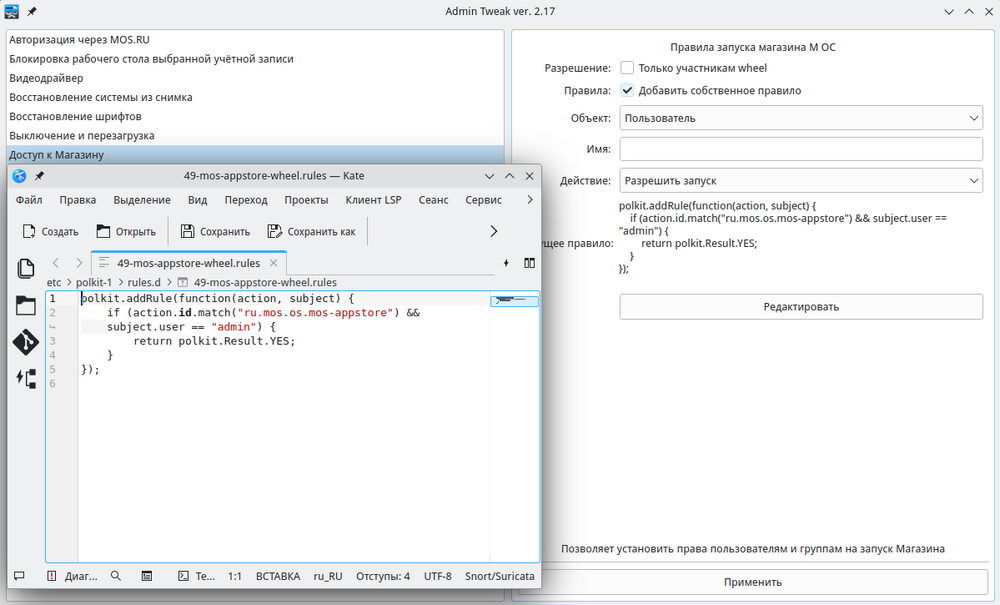Image resolution: width=1000 pixels, height=605 pixels.
Task: Open the Клиент LSP menu
Action: point(373,200)
